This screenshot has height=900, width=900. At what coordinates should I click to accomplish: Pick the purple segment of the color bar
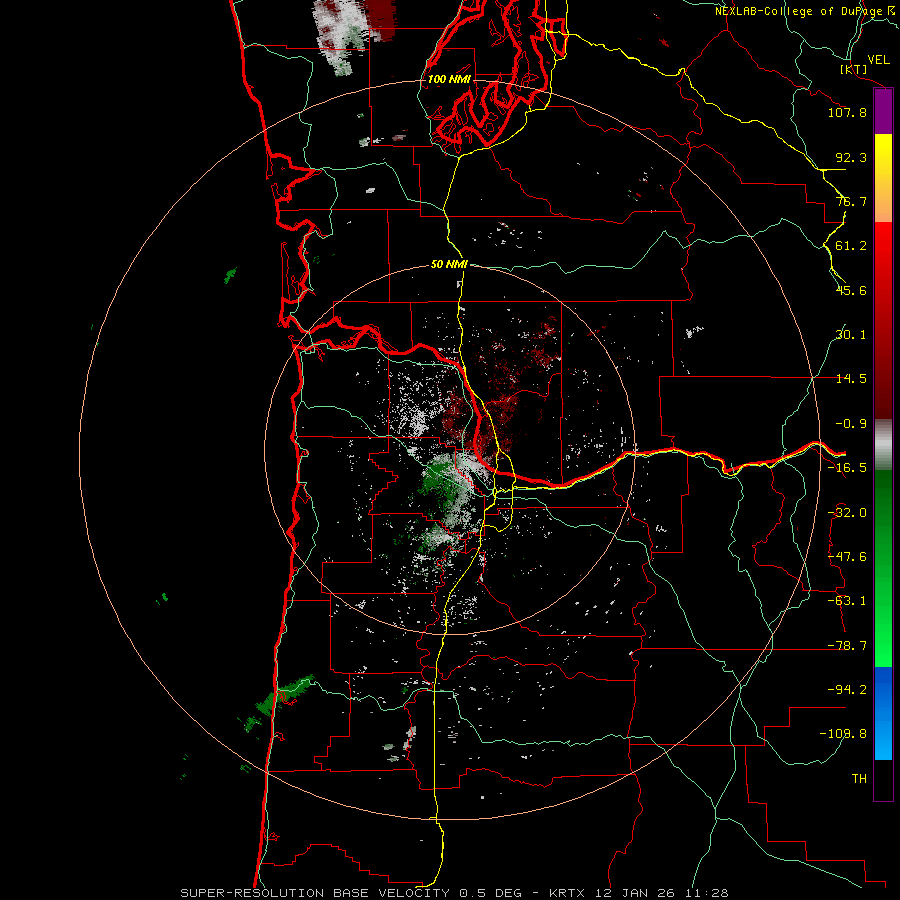883,112
